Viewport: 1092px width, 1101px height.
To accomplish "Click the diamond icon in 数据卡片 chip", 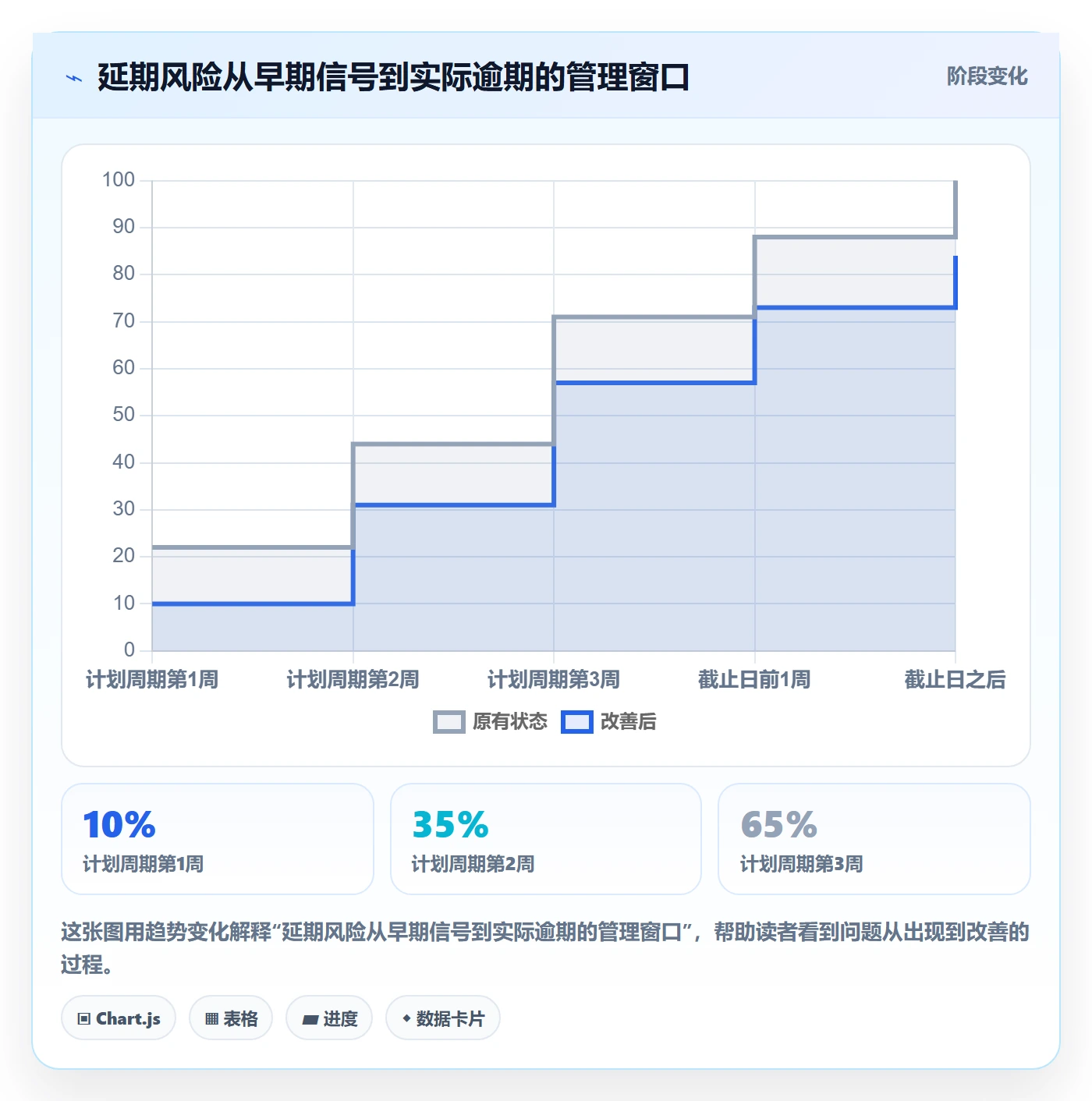I will point(406,1018).
